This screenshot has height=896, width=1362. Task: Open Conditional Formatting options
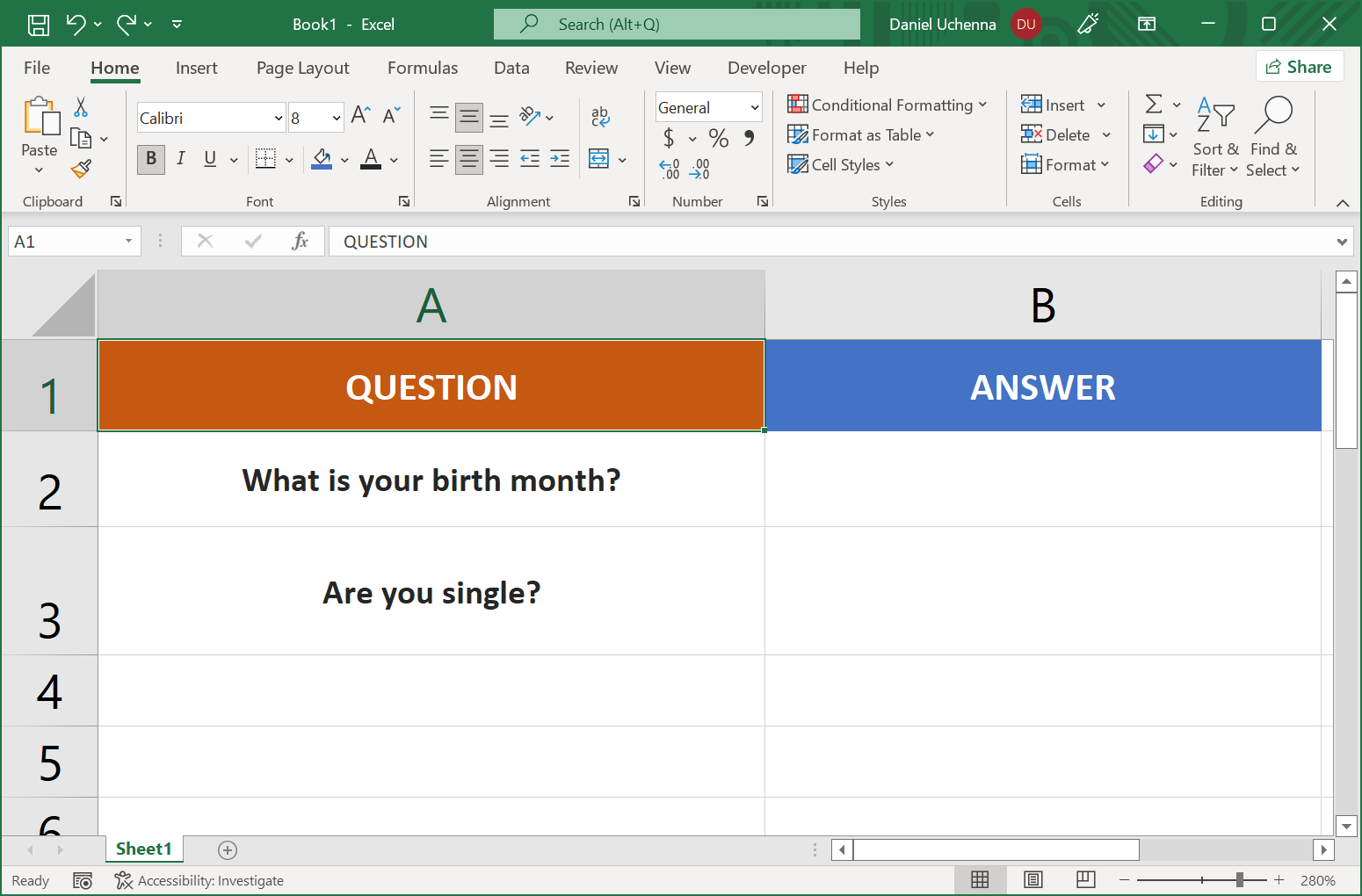tap(888, 105)
